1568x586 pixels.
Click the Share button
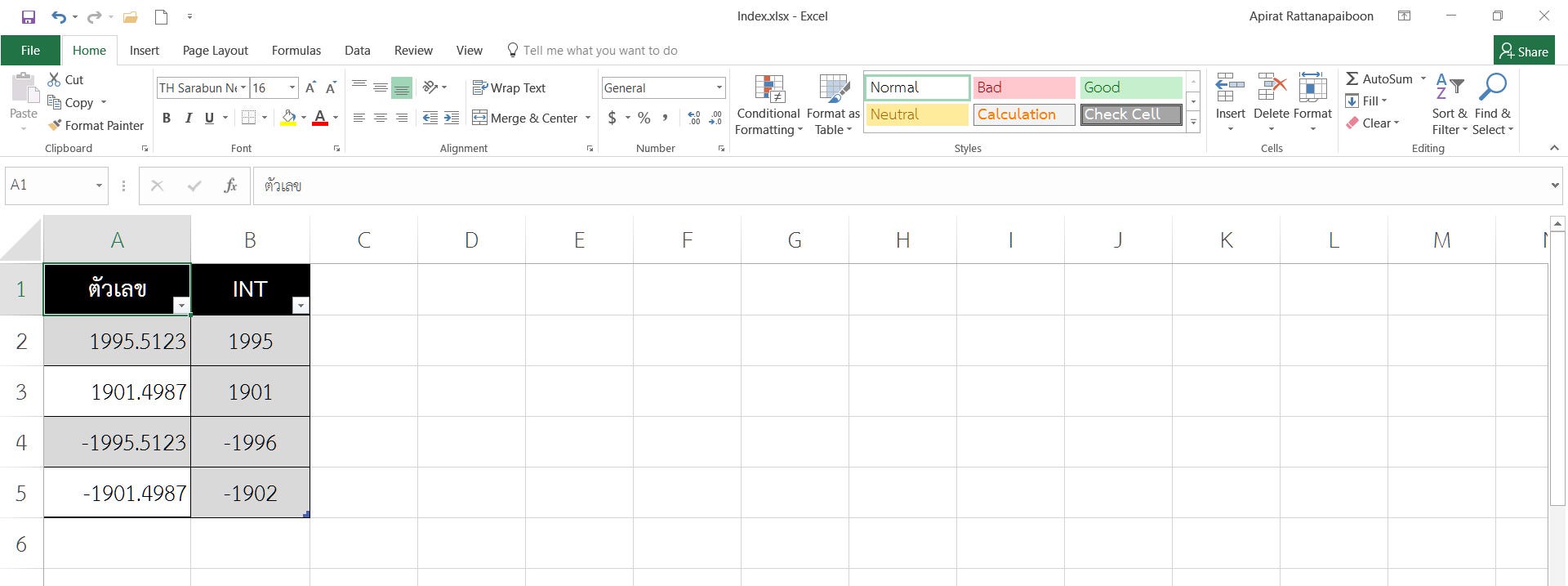click(1524, 51)
